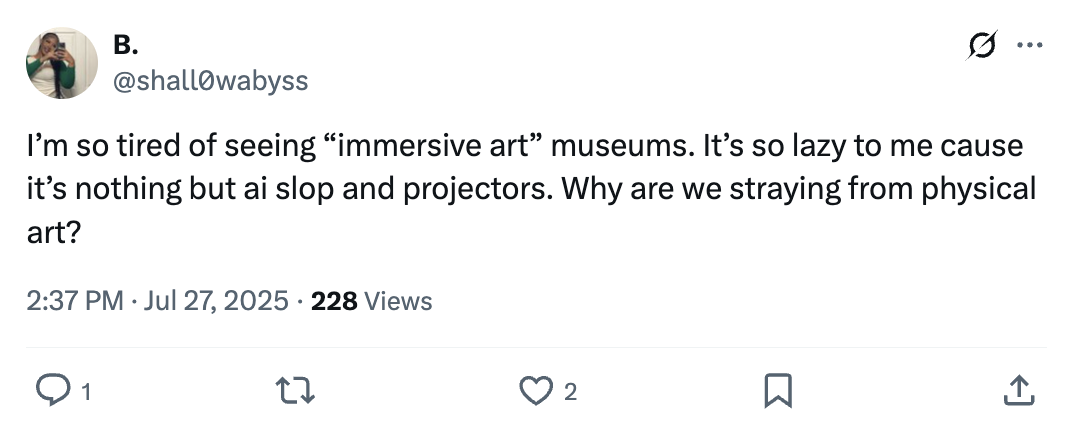Image resolution: width=1072 pixels, height=432 pixels.
Task: Click the 2:37 PM timestamp
Action: pos(75,301)
